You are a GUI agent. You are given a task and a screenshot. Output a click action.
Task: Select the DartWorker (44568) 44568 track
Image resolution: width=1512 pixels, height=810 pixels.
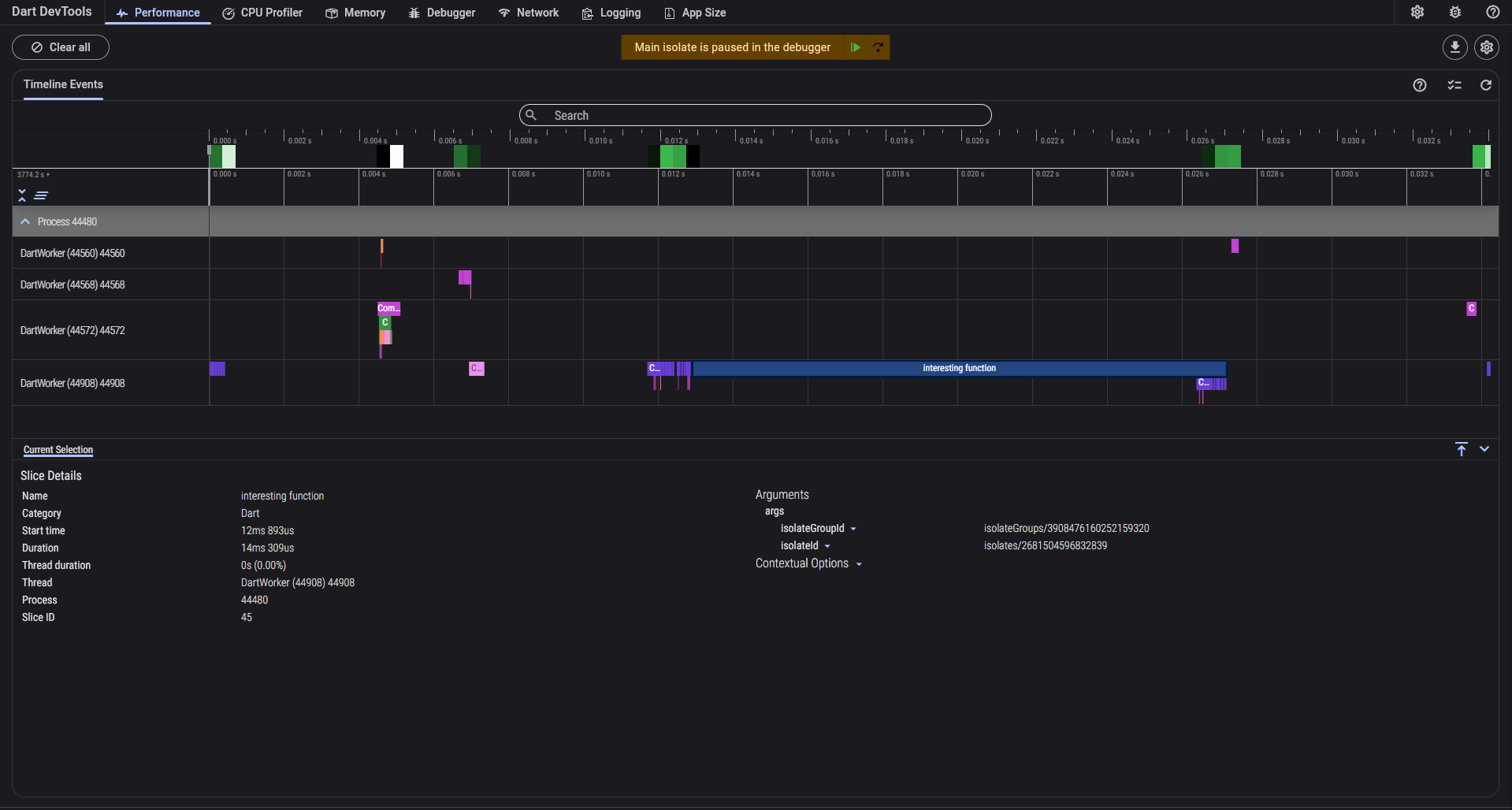click(x=72, y=284)
